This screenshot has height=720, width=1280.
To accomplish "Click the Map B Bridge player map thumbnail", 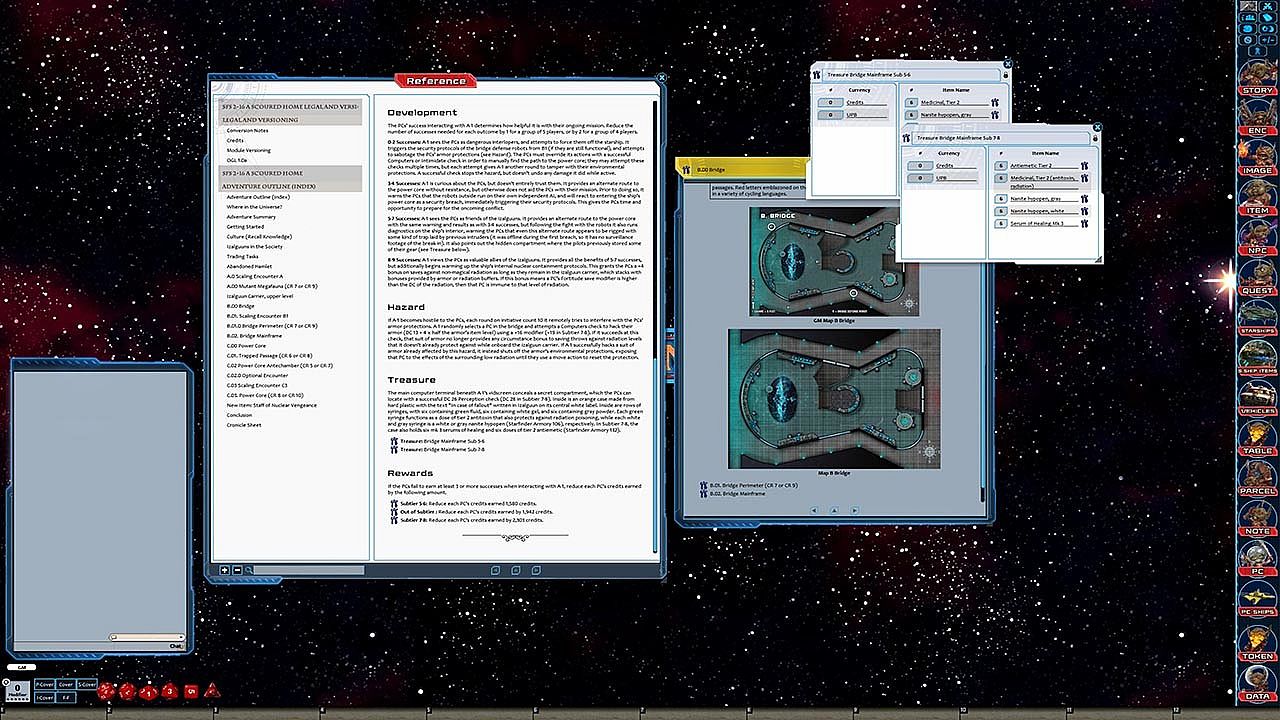I will point(833,398).
